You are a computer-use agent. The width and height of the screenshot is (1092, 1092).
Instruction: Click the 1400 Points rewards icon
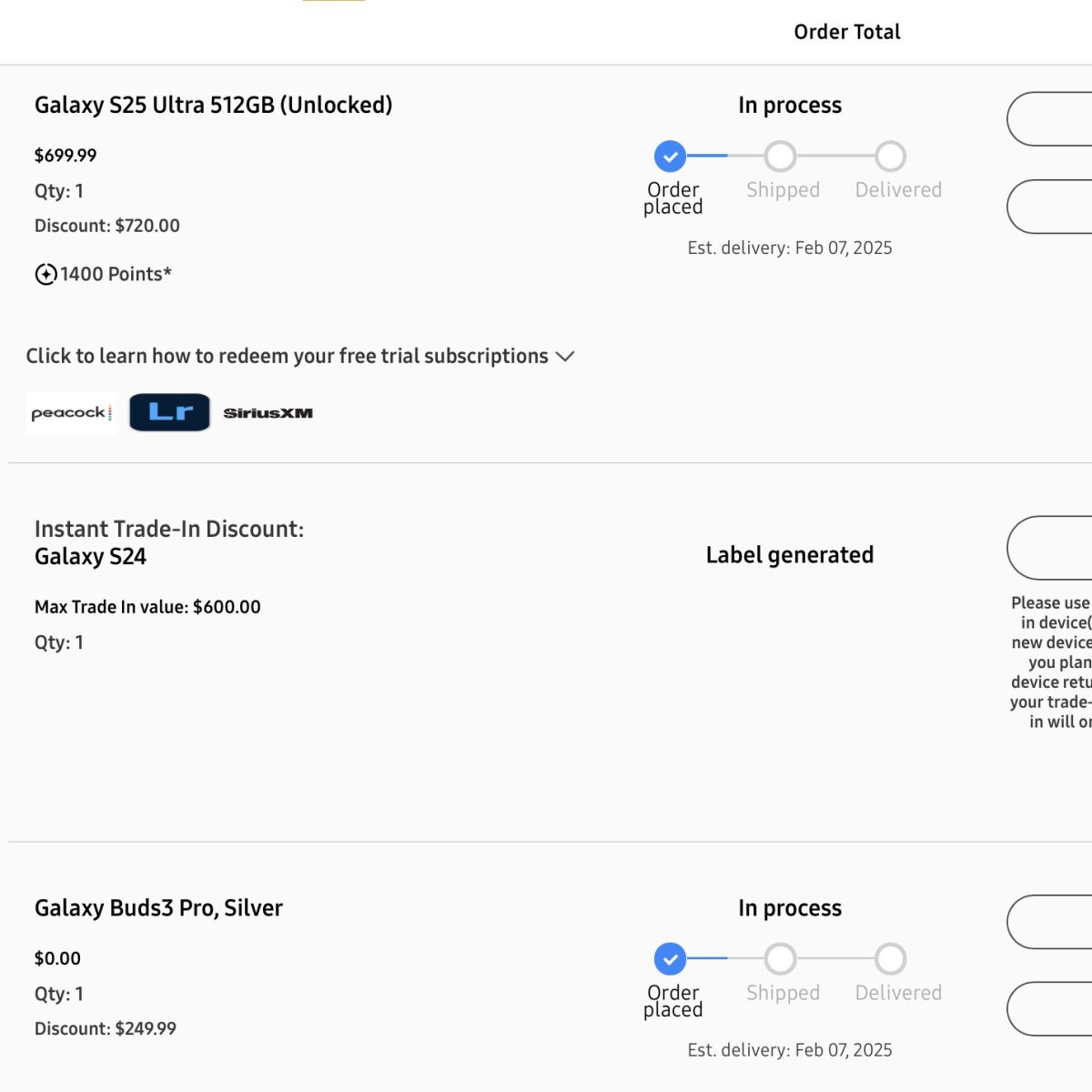[45, 274]
